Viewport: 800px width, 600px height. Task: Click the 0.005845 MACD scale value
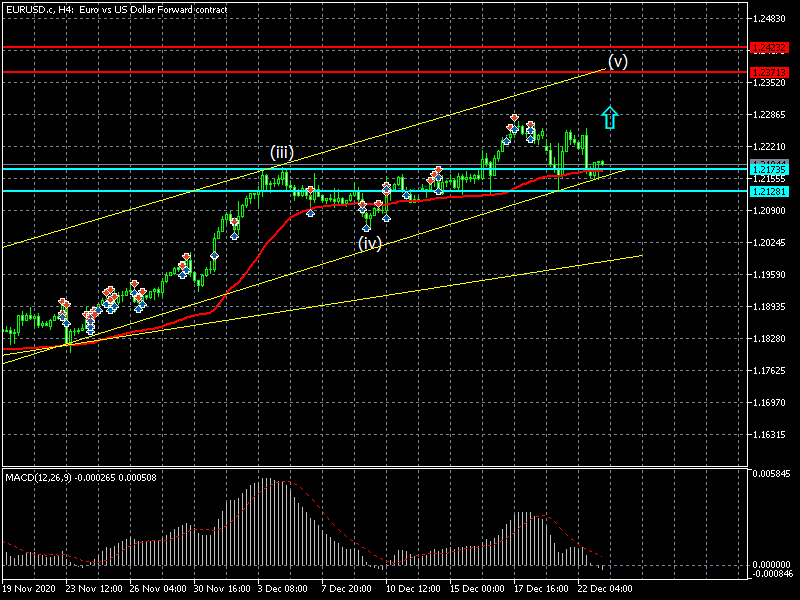coord(772,473)
